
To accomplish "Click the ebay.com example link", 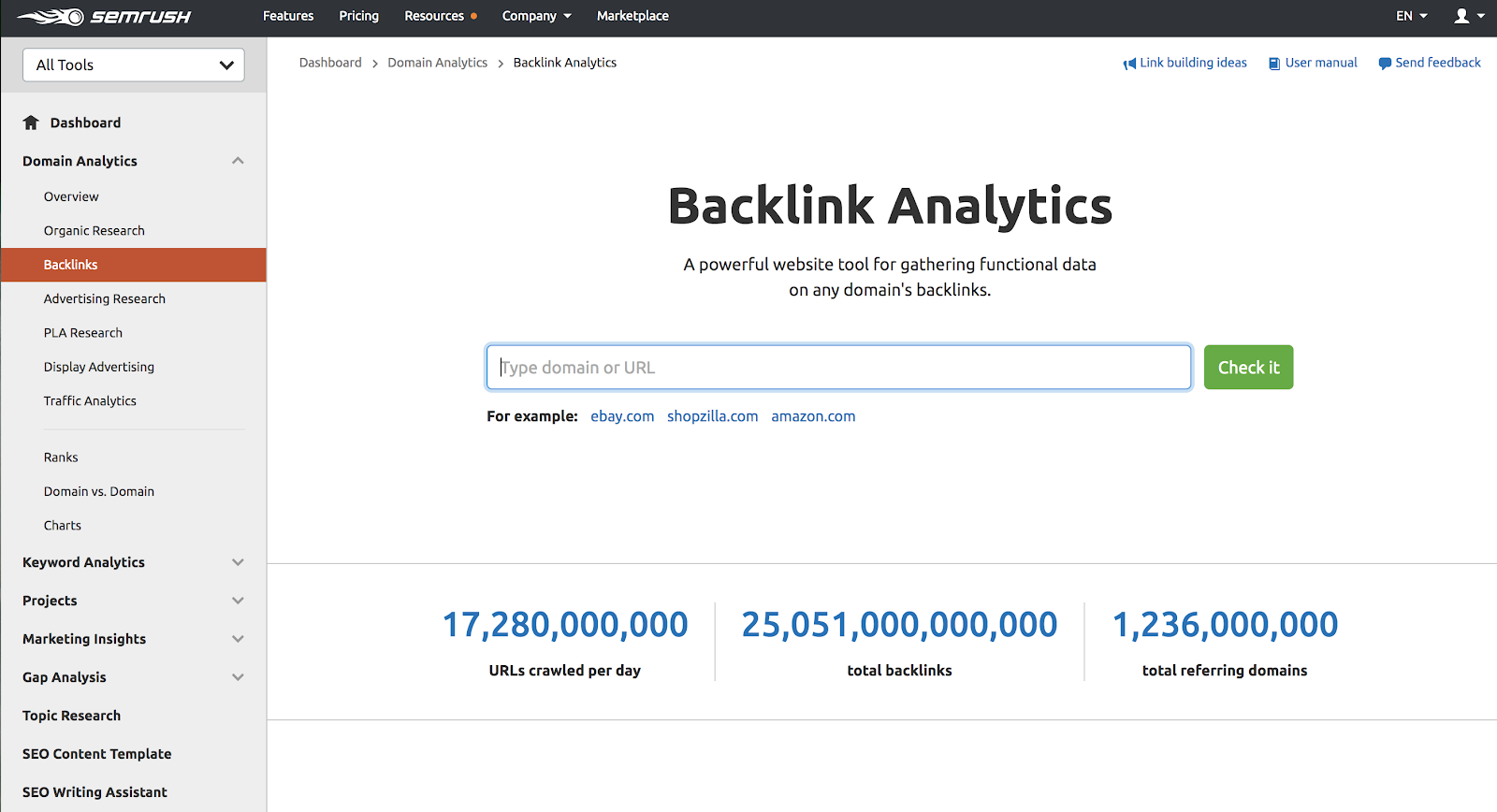I will coord(622,416).
